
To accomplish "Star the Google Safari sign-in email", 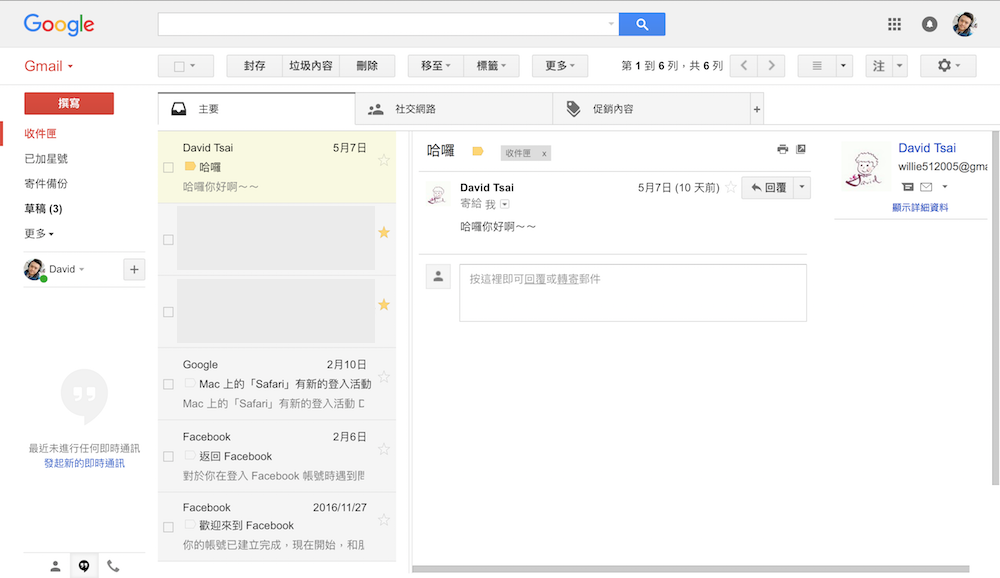I will [x=383, y=377].
